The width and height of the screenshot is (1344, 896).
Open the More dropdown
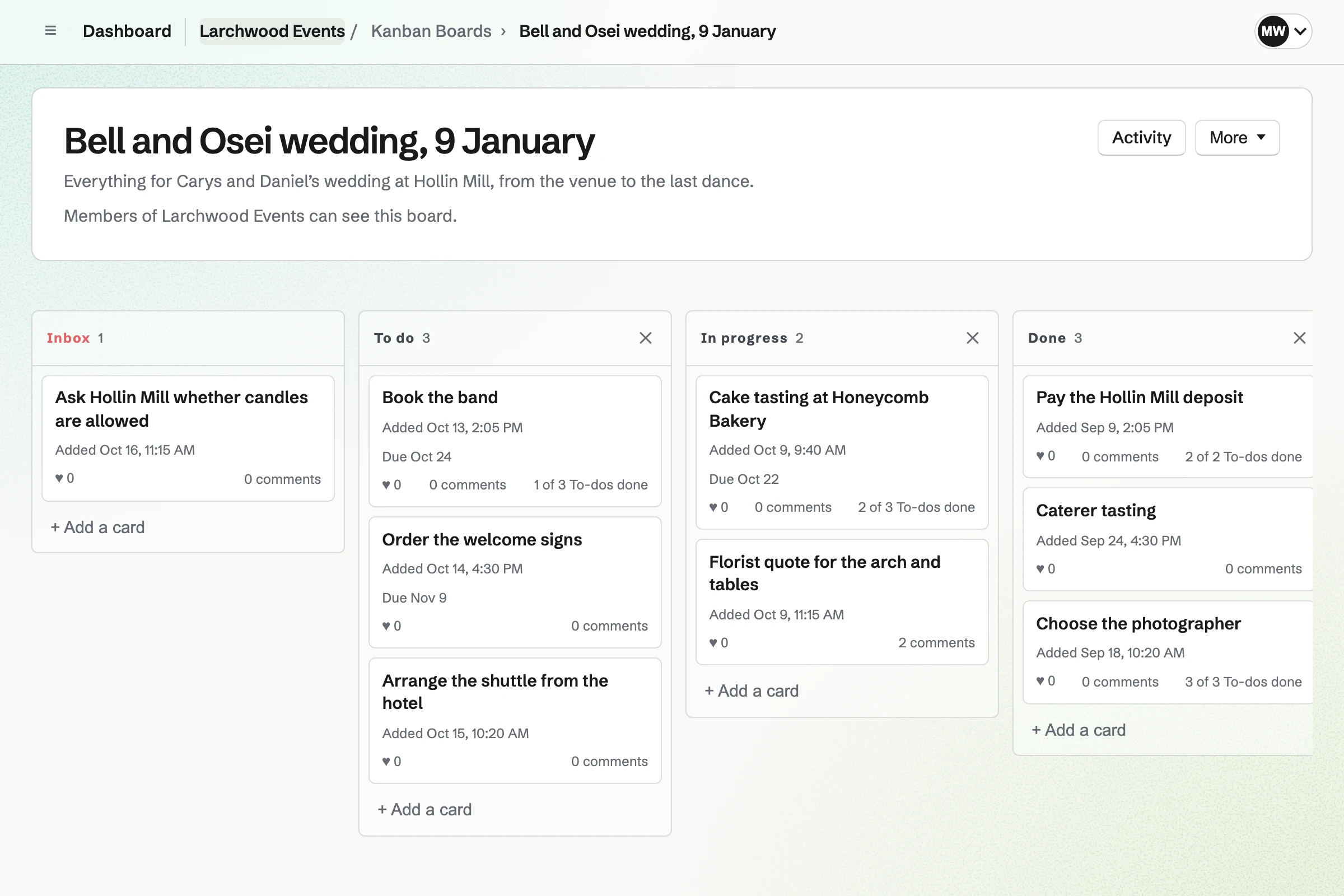pyautogui.click(x=1236, y=138)
